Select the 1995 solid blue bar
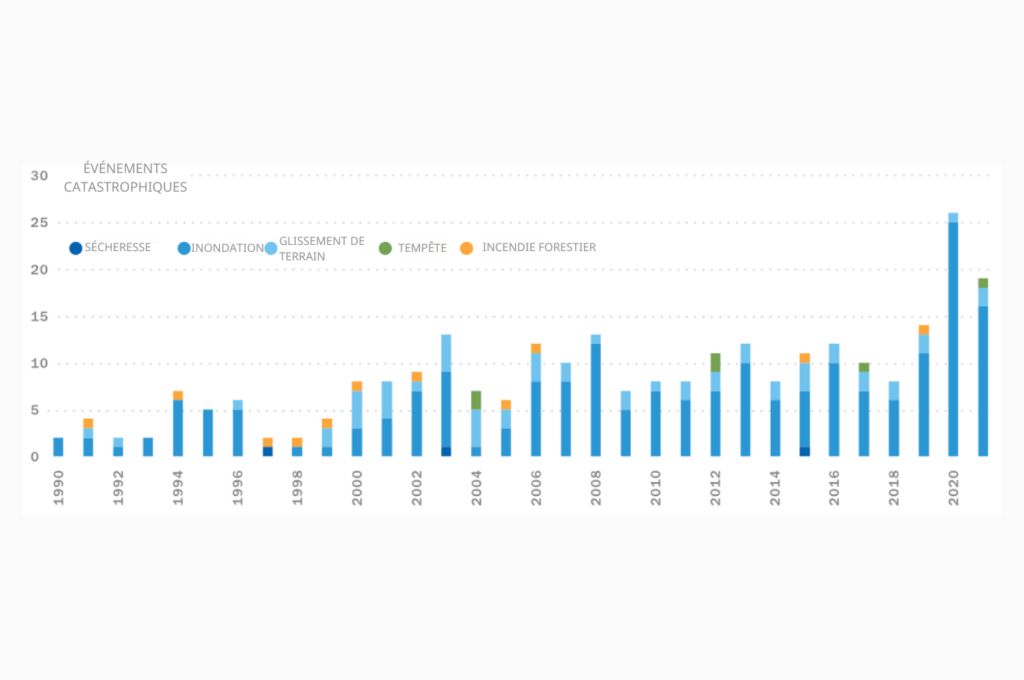 click(x=208, y=432)
